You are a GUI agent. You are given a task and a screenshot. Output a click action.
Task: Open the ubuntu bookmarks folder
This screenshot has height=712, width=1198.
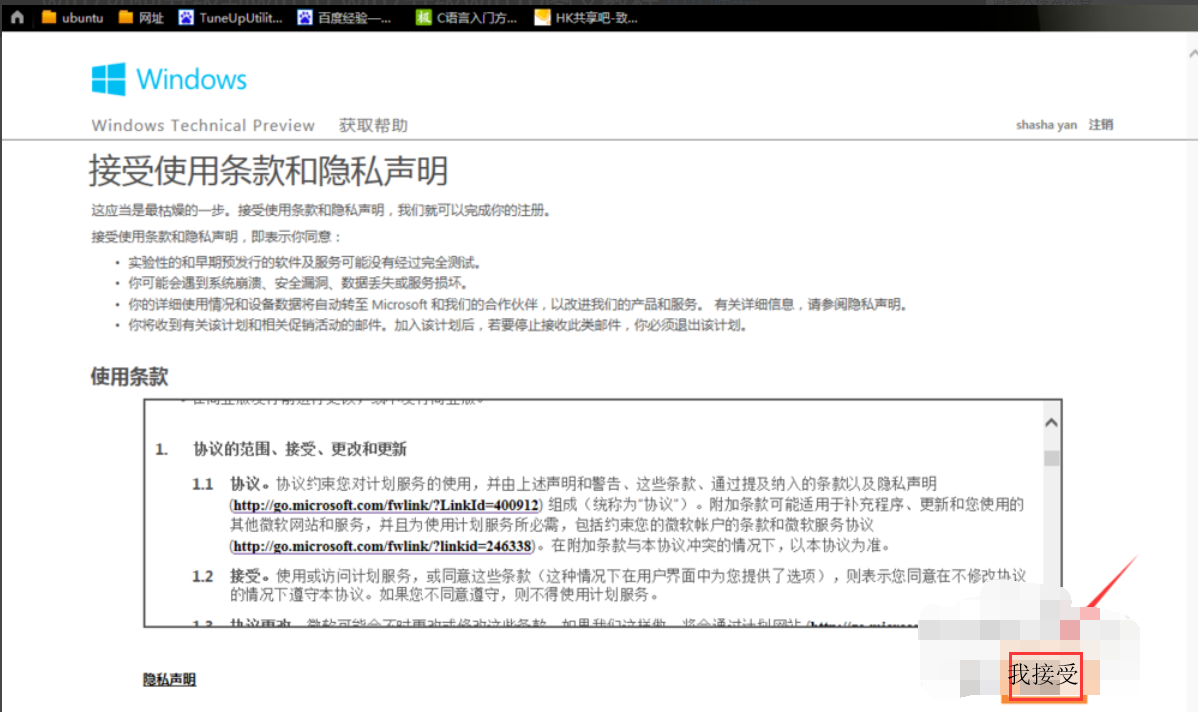tap(72, 17)
